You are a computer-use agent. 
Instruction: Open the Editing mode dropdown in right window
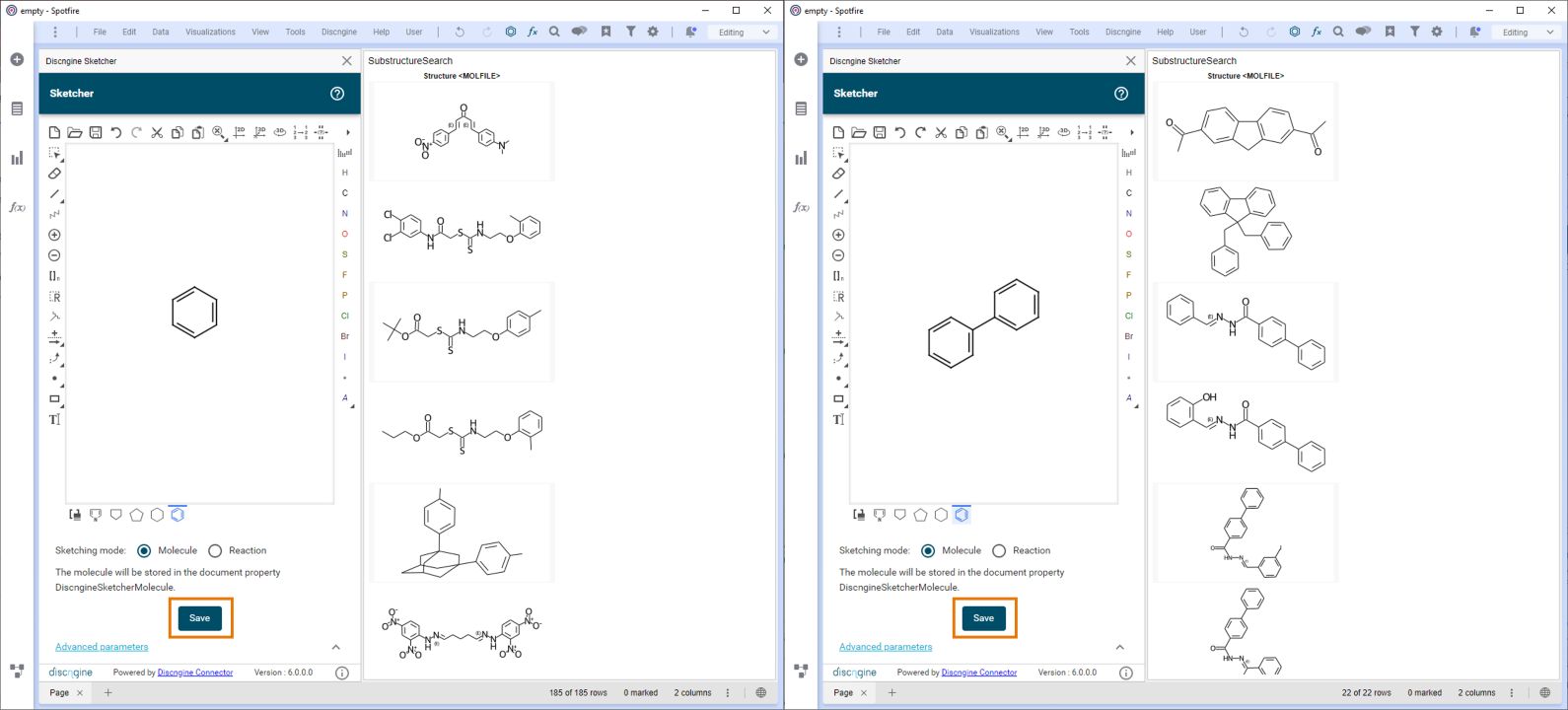pos(1528,32)
